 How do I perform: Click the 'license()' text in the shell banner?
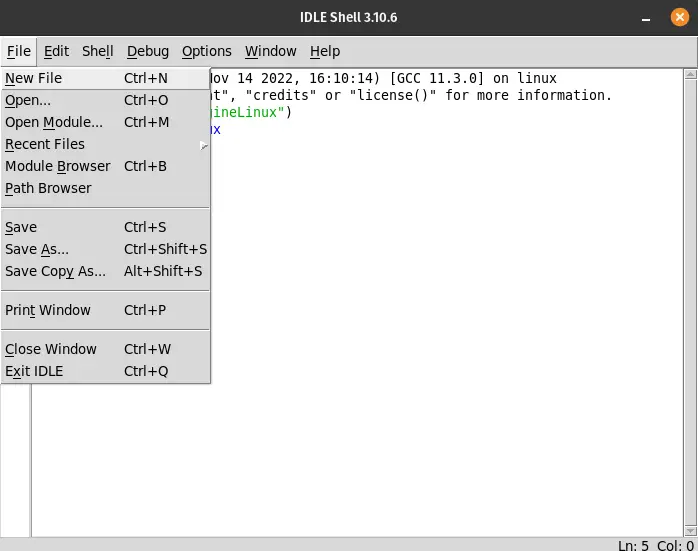(x=393, y=95)
